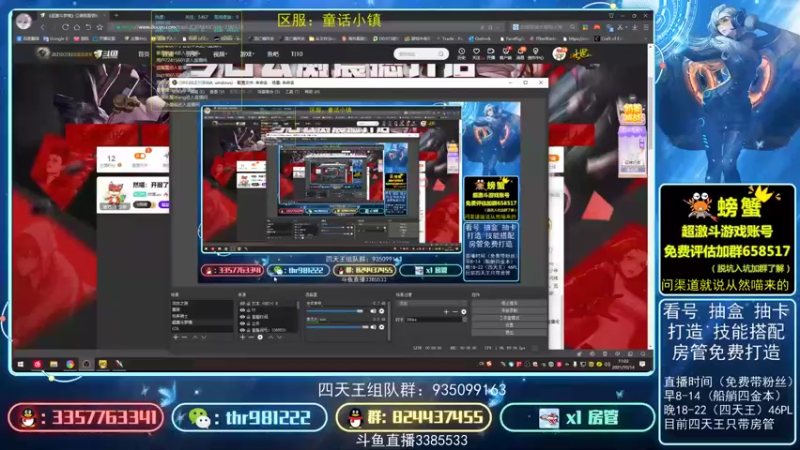
Task: Reload the page with the browser refresh icon
Action: pos(65,27)
